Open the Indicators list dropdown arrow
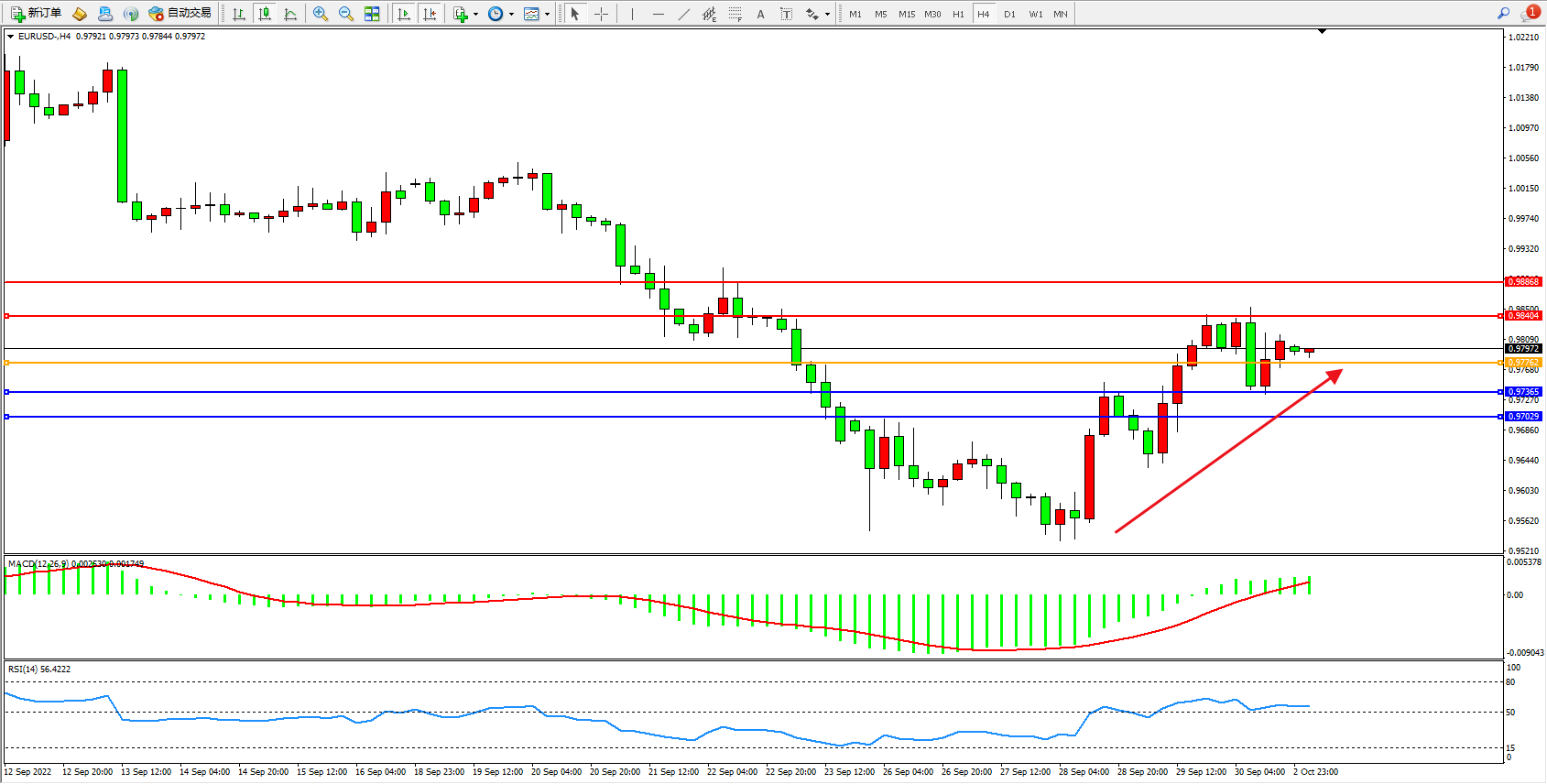This screenshot has height=784, width=1547. pos(475,14)
